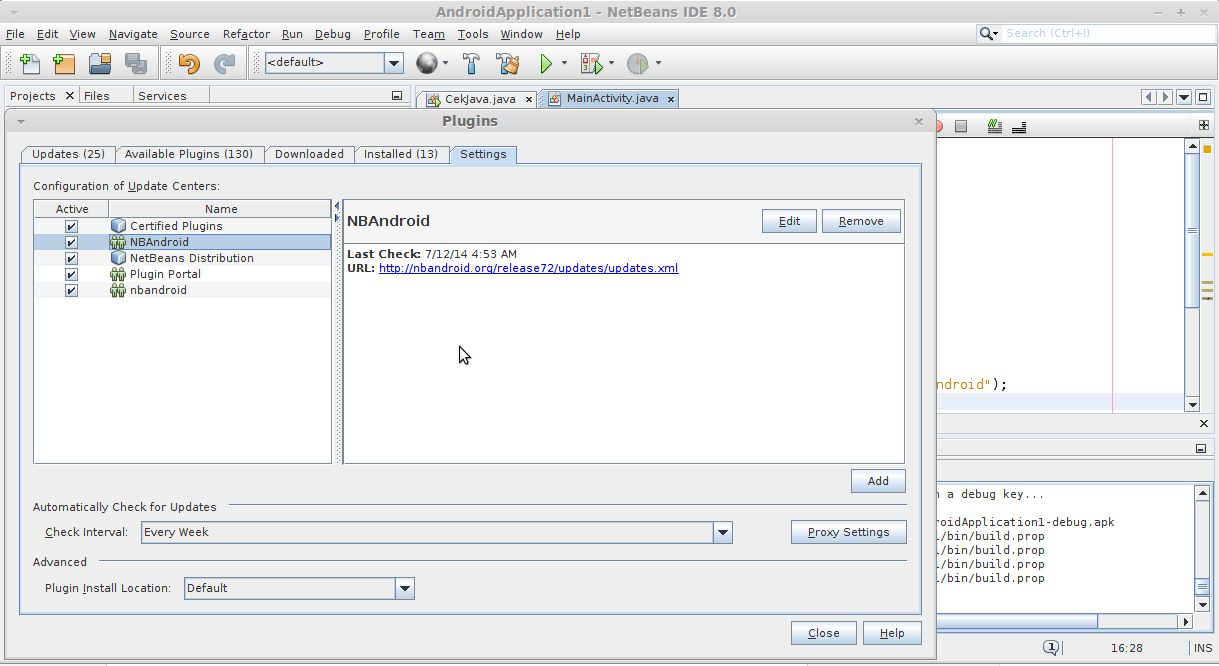Open the Check Interval dropdown
The height and width of the screenshot is (666, 1219).
pyautogui.click(x=723, y=533)
